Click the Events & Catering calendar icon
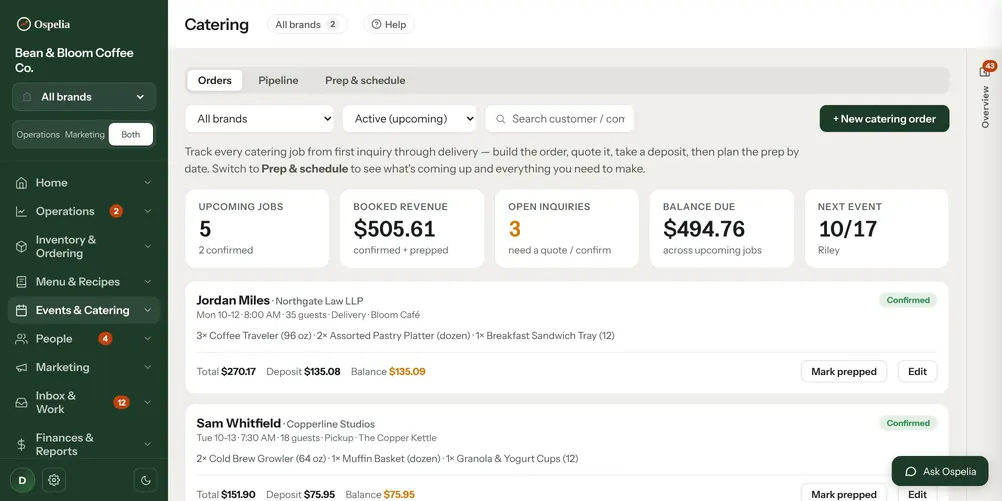 click(21, 311)
